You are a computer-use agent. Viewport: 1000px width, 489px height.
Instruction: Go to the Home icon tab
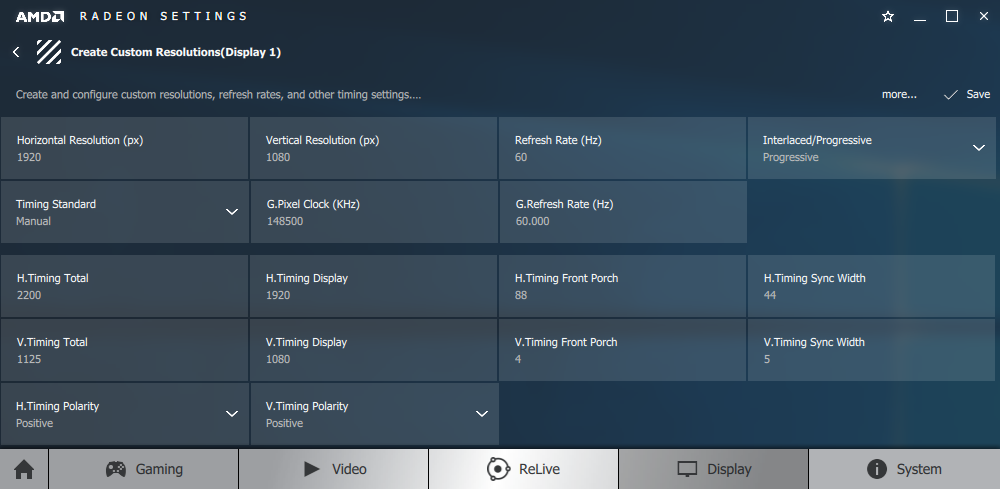click(x=24, y=469)
